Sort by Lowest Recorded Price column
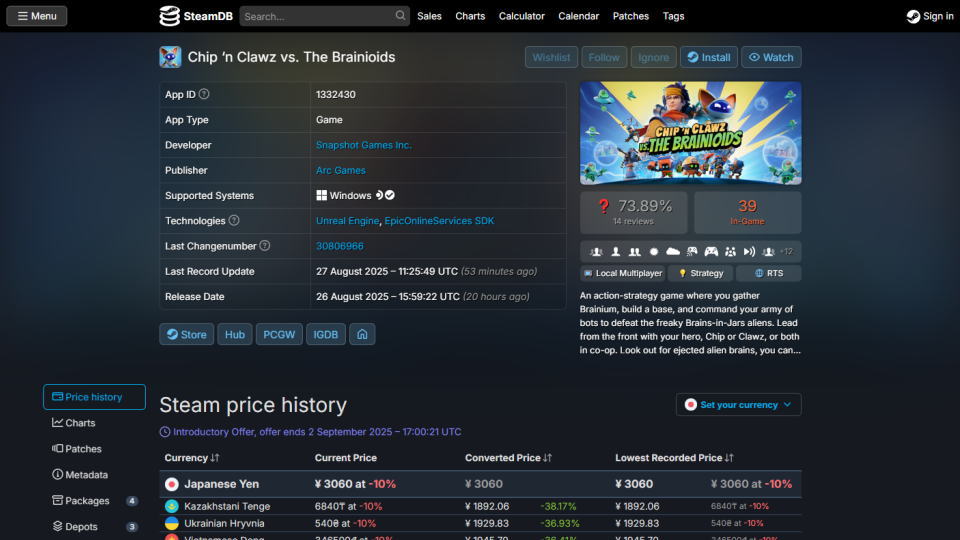Viewport: 960px width, 540px height. click(x=674, y=458)
